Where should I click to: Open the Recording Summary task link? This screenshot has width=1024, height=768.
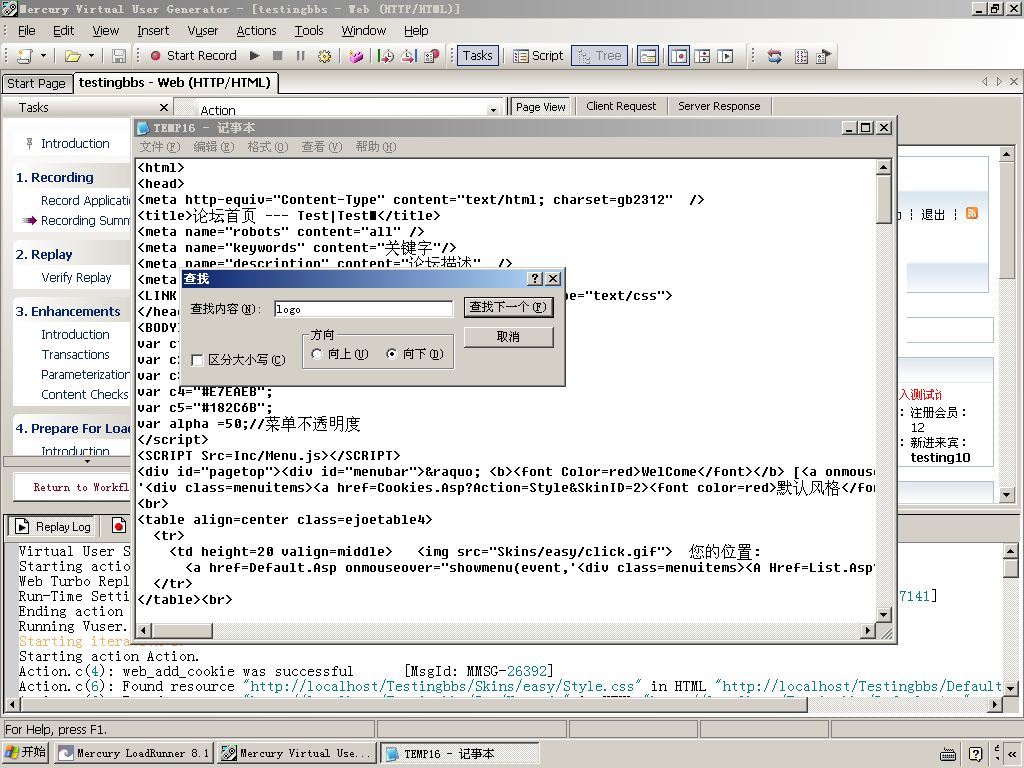click(x=85, y=221)
